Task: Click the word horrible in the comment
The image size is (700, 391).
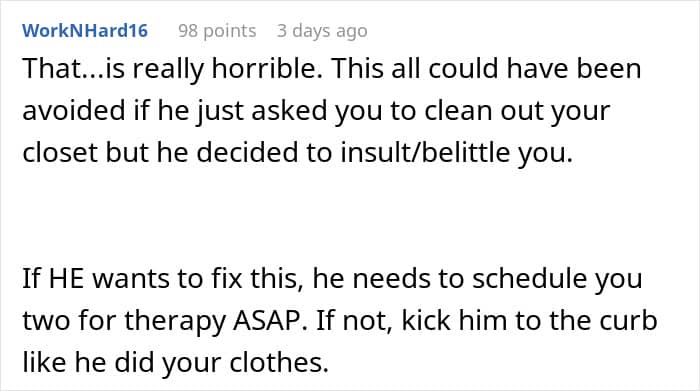Action: tap(267, 68)
